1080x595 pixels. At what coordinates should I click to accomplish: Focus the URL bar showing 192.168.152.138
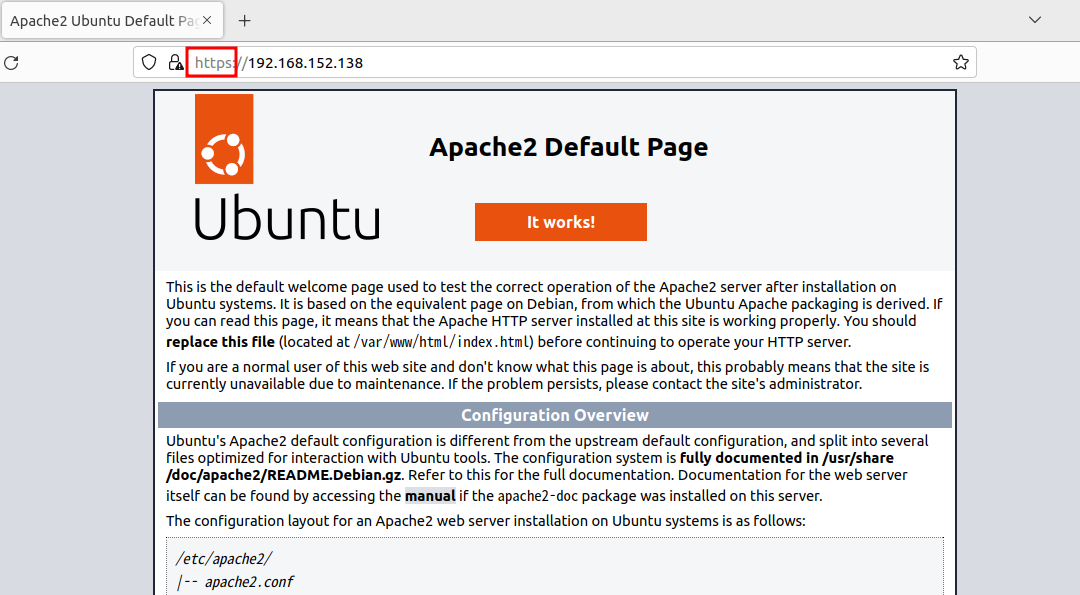pos(554,63)
